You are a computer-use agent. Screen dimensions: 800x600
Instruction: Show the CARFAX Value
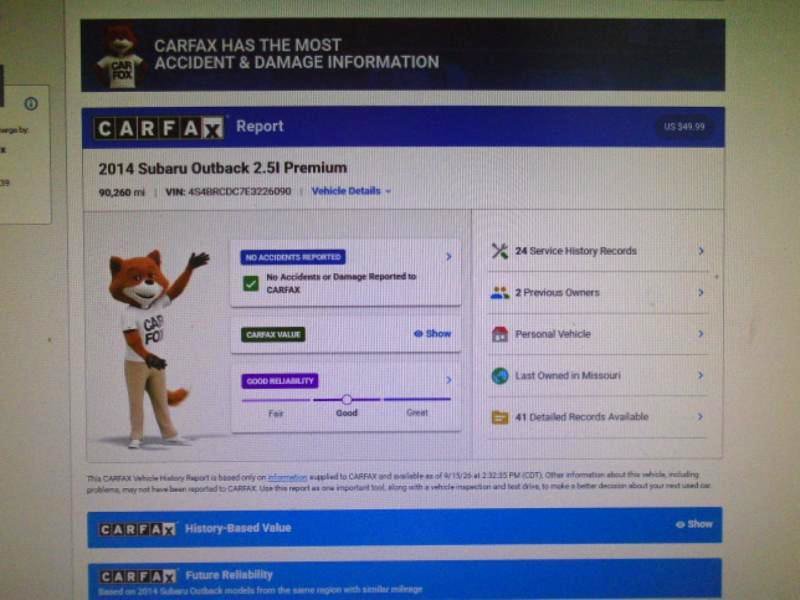[433, 334]
